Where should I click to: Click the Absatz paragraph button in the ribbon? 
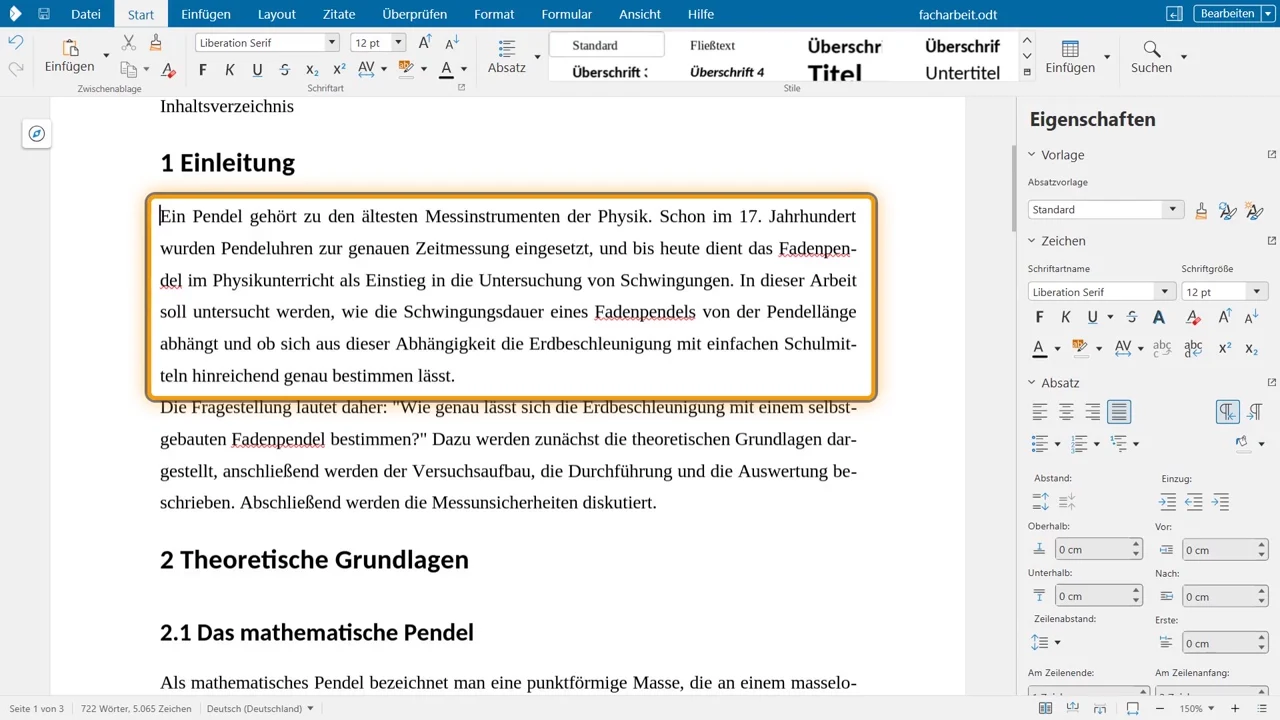pyautogui.click(x=507, y=56)
